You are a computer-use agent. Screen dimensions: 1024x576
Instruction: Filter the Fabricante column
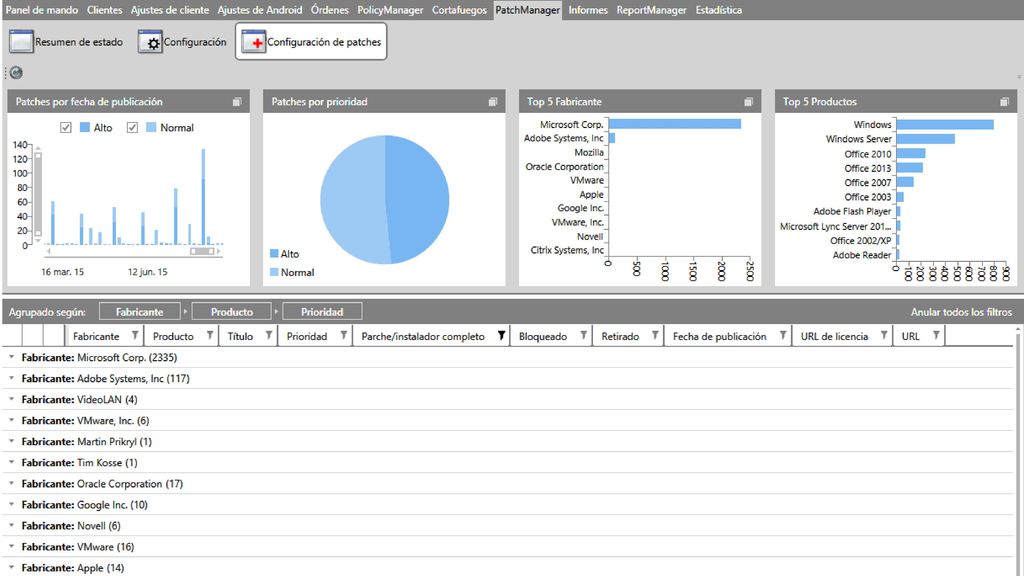135,335
